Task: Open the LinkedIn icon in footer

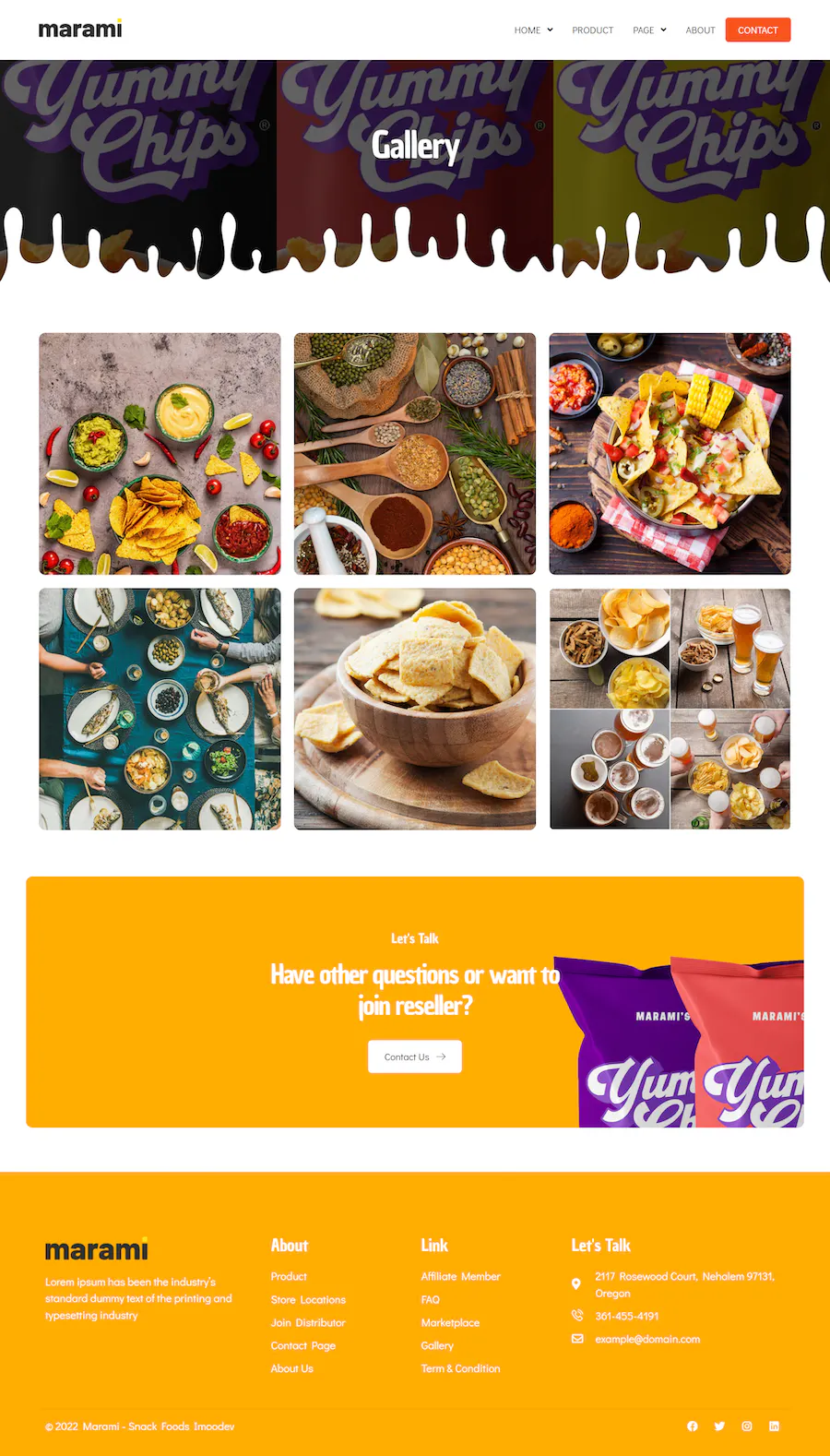Action: (x=775, y=1426)
